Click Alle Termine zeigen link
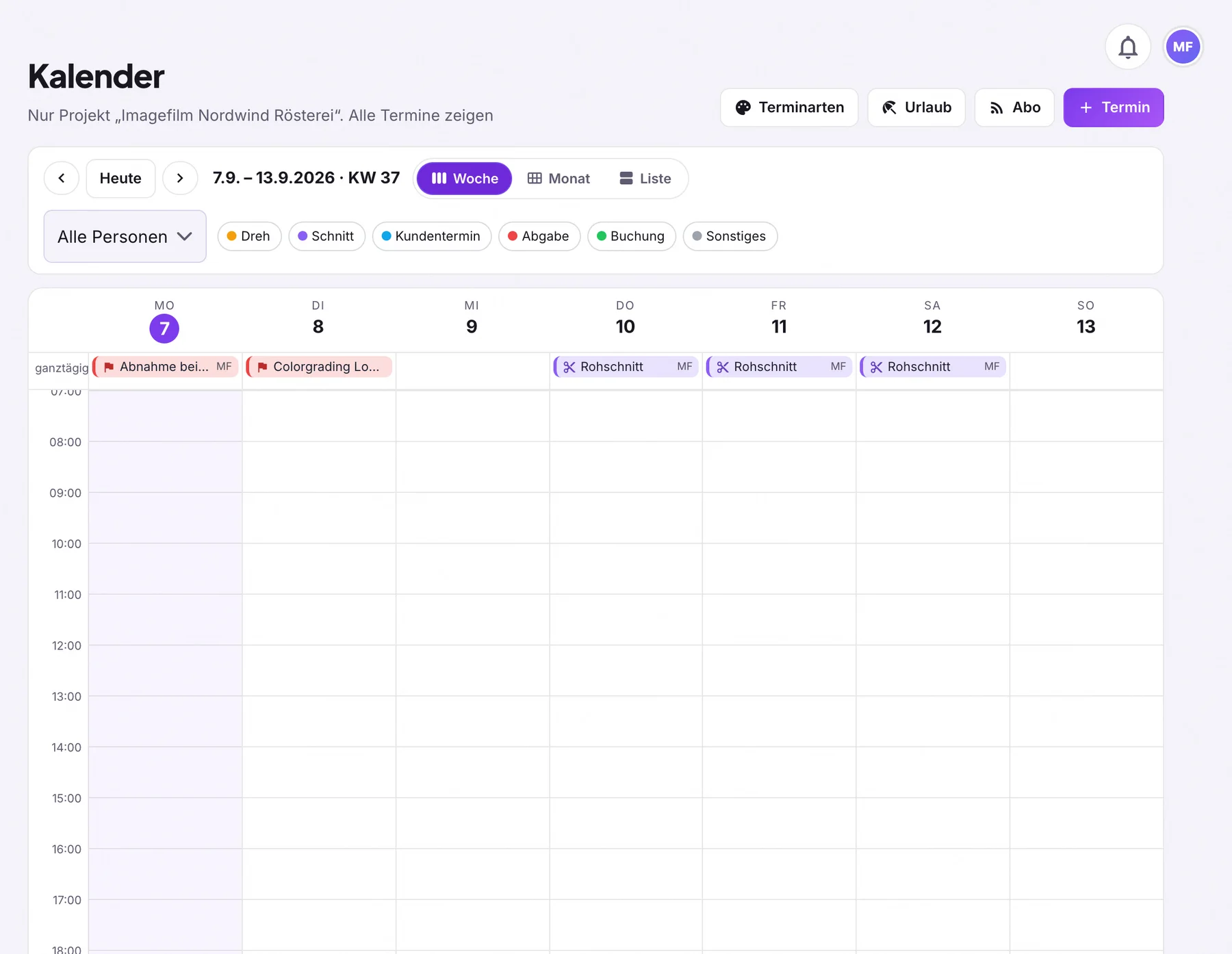The image size is (1232, 954). coord(421,115)
